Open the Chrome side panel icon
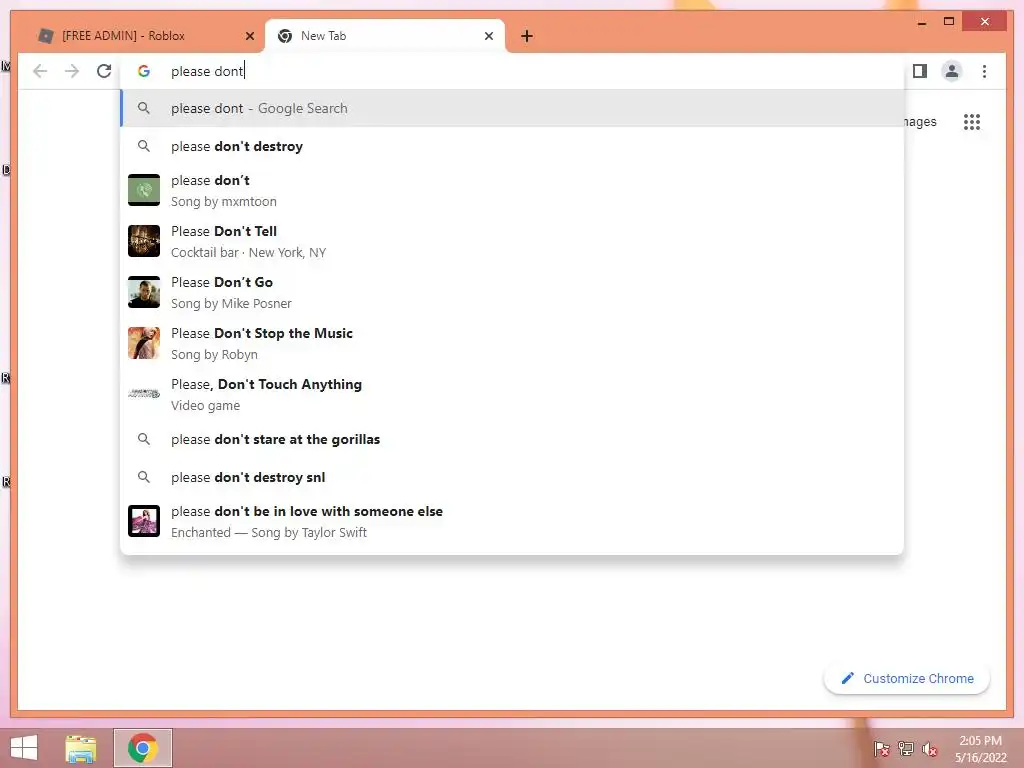The height and width of the screenshot is (768, 1024). click(920, 71)
